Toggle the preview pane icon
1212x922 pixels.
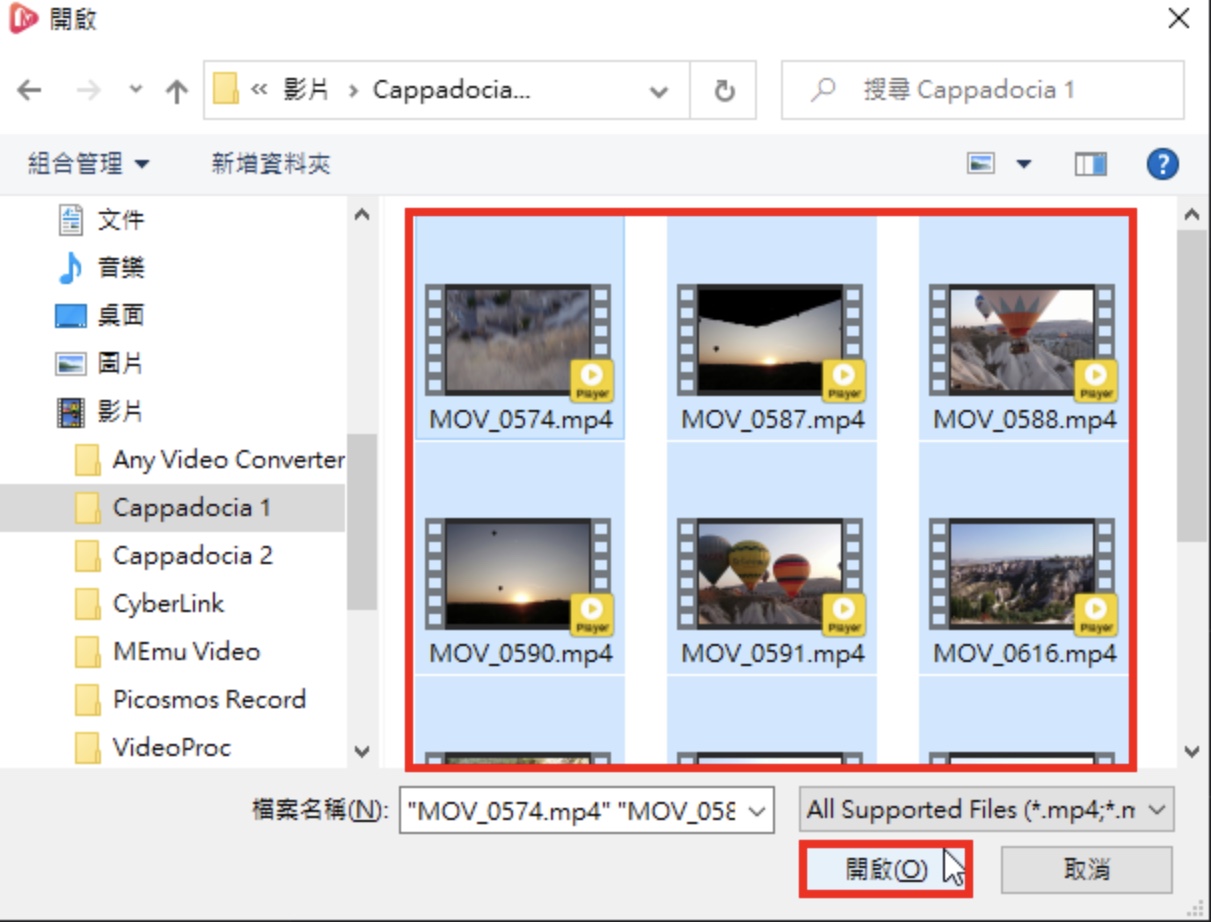(1090, 164)
